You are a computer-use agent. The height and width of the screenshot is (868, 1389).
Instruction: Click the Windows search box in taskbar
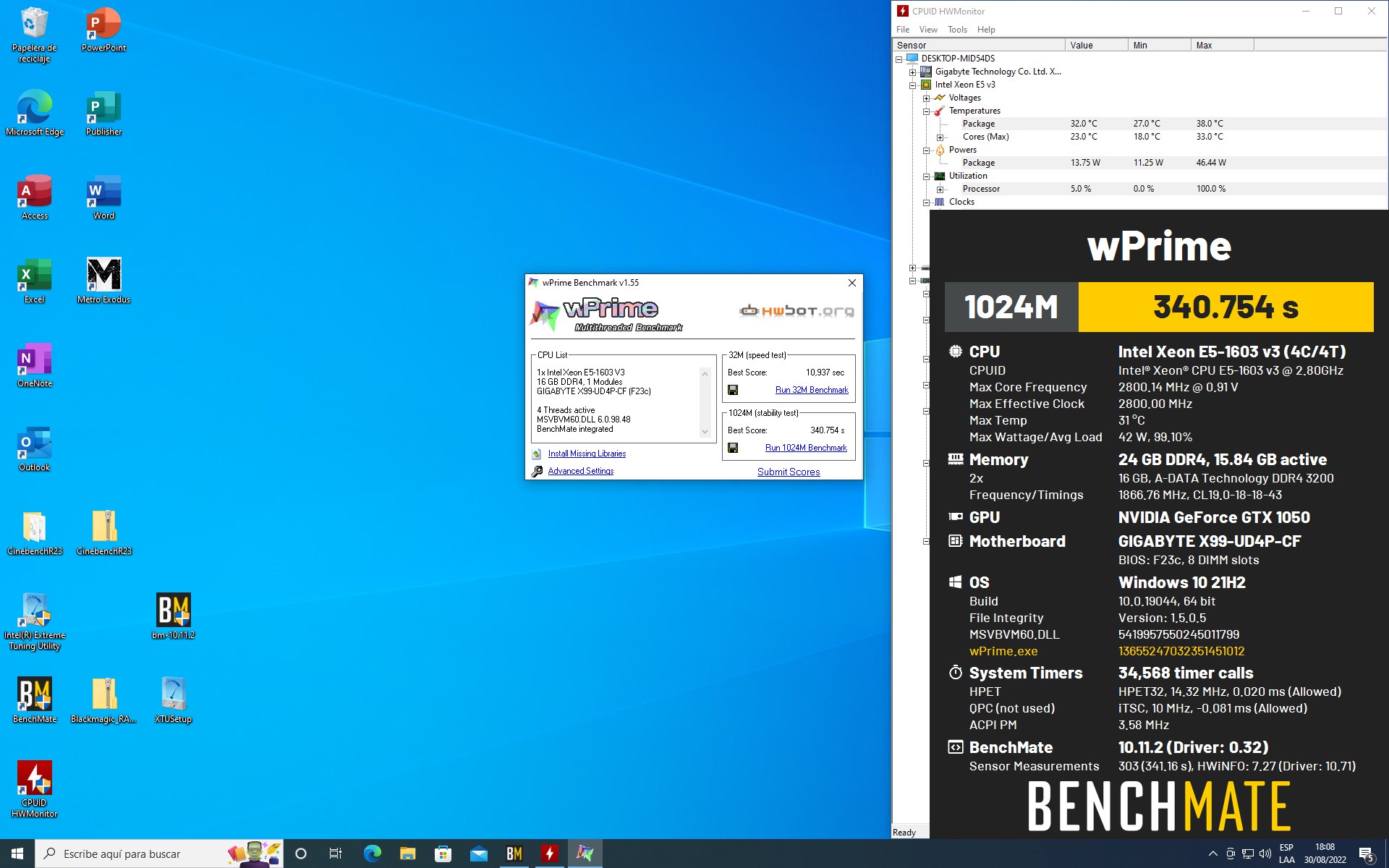[159, 854]
